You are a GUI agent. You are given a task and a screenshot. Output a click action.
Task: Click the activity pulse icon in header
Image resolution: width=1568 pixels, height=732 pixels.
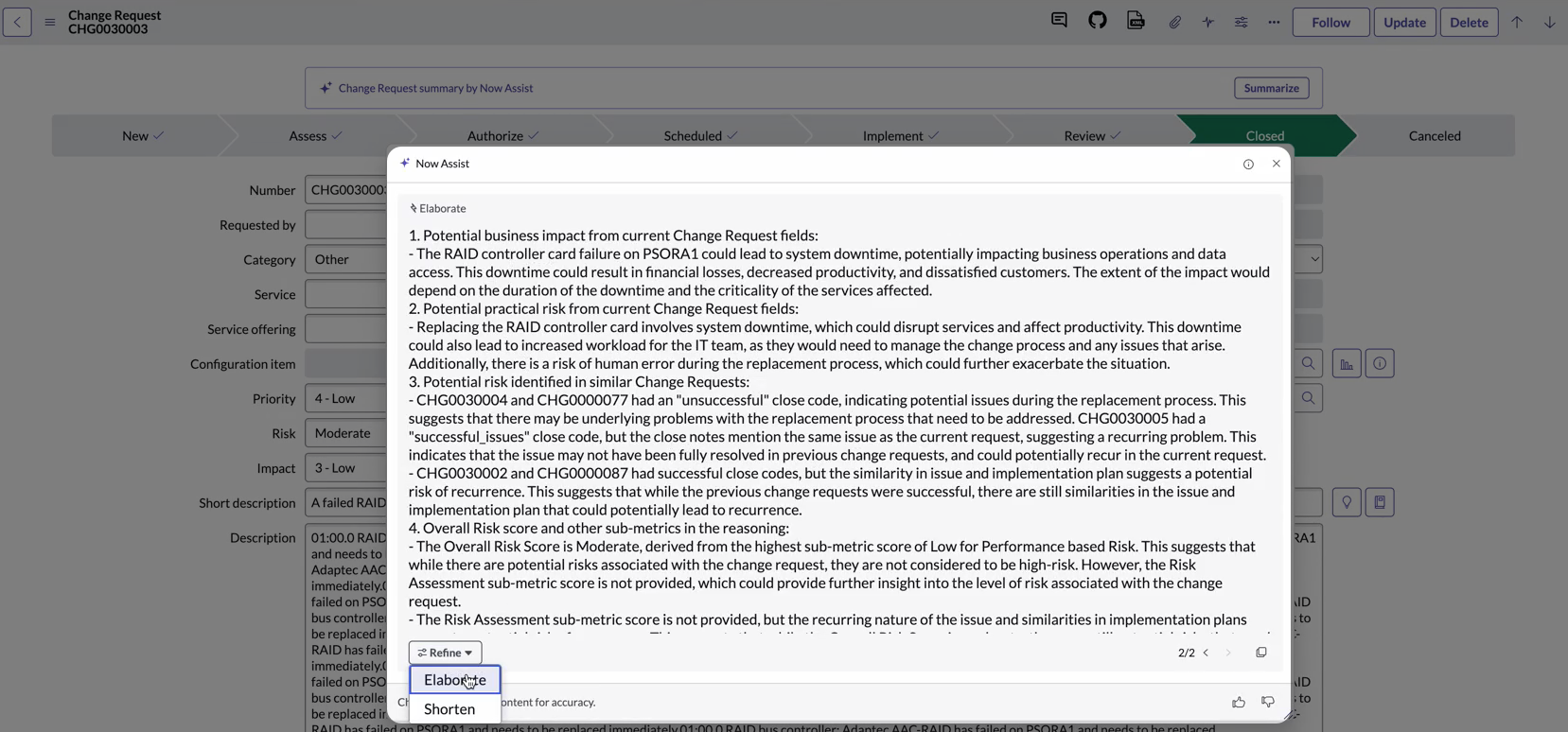[x=1208, y=22]
